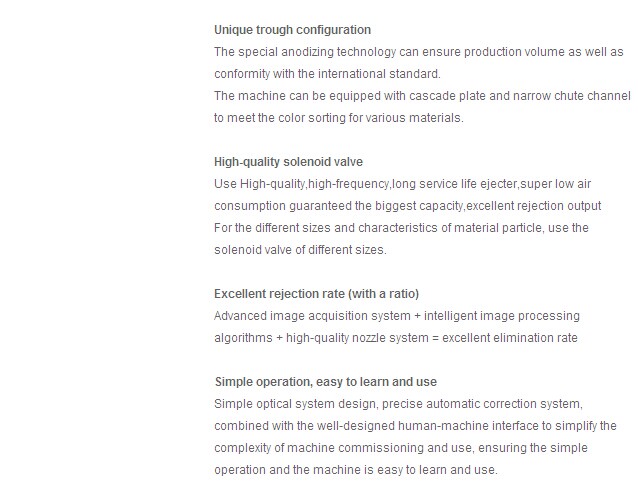Click the line starting 'consumption guaranteed the biggest capacity'

(408, 206)
